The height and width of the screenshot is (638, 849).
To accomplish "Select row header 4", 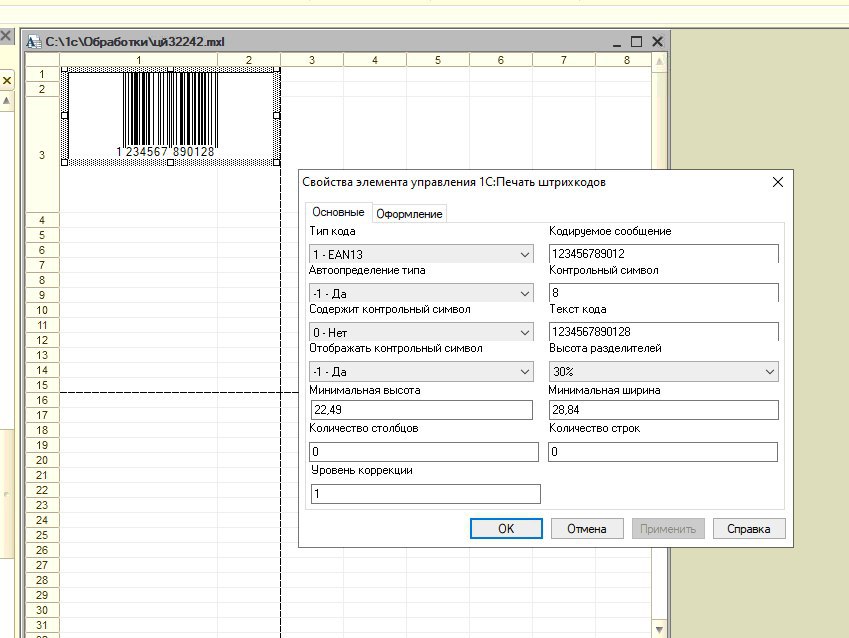I will click(42, 220).
